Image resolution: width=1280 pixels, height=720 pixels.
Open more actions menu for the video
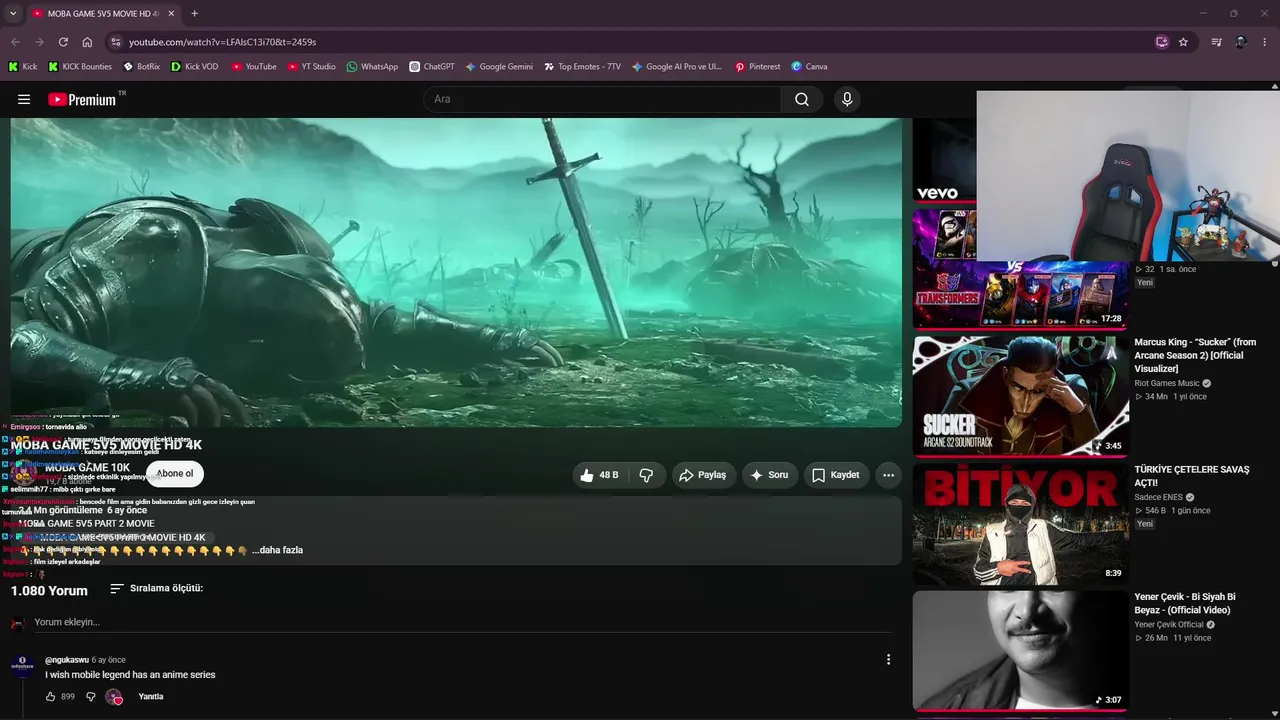click(888, 475)
